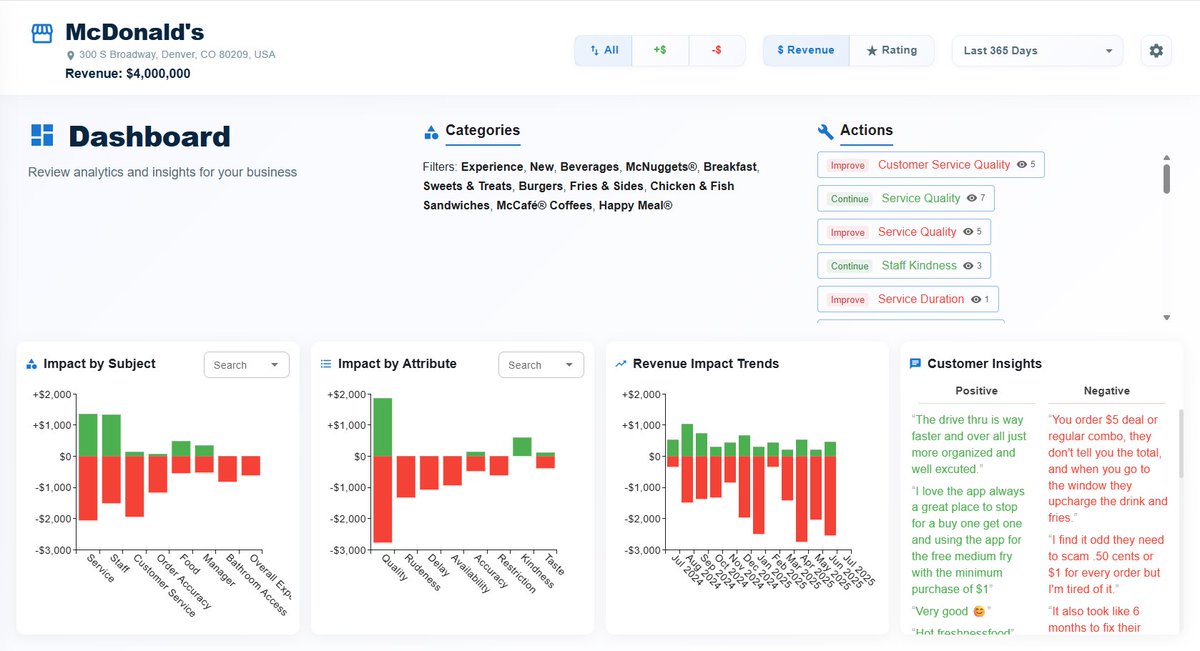Click the Actions list scrollbar thumb

point(1166,178)
